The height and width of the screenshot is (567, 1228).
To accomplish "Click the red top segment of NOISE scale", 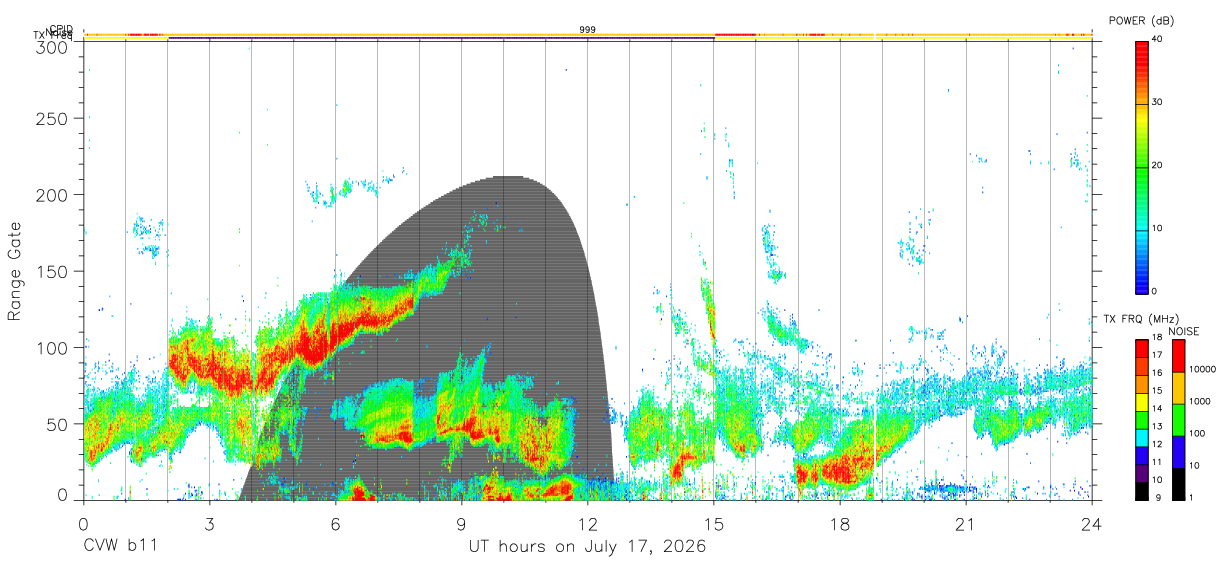I will [x=1179, y=355].
